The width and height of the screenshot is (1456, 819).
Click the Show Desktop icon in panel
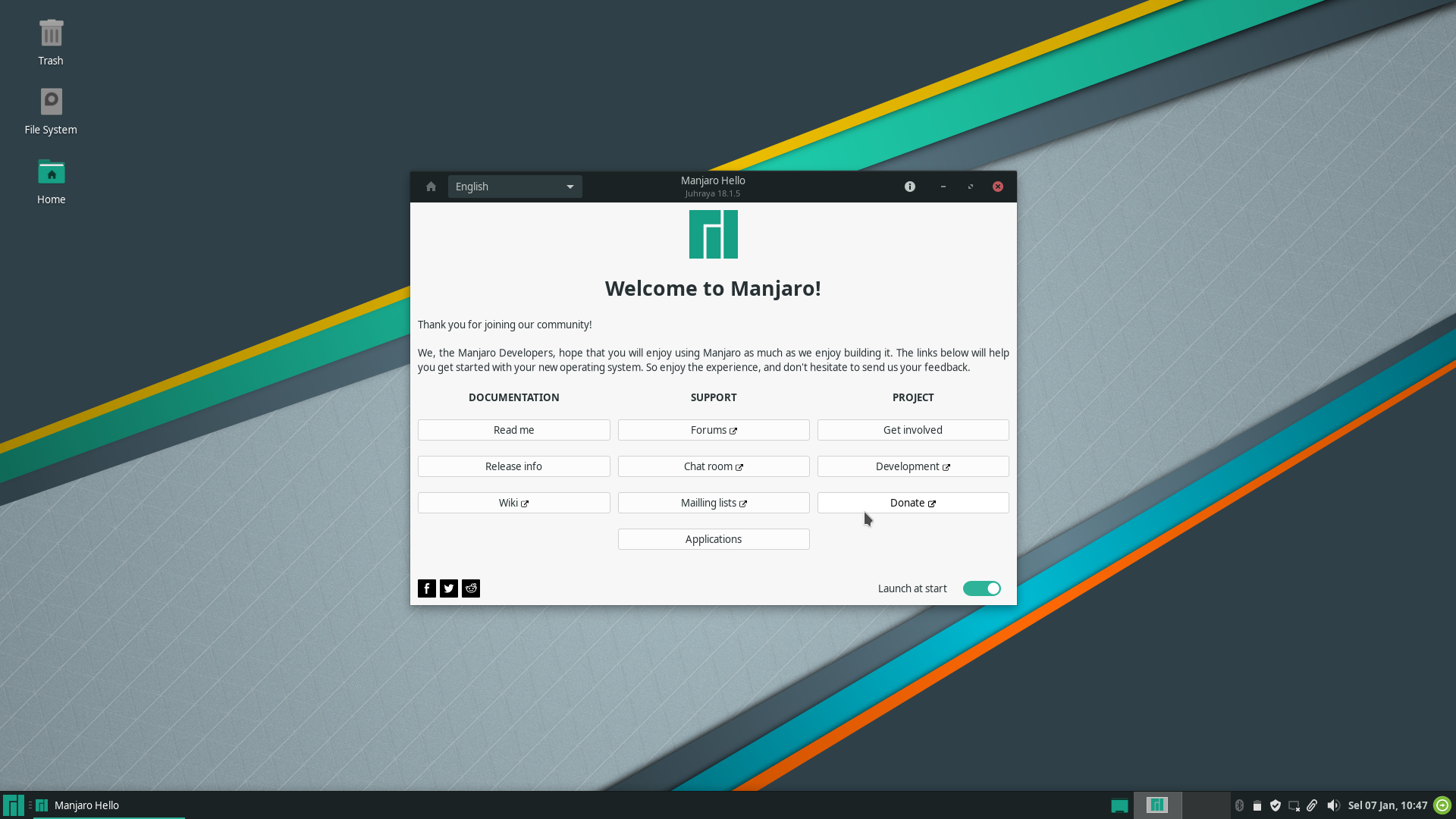pos(1119,806)
